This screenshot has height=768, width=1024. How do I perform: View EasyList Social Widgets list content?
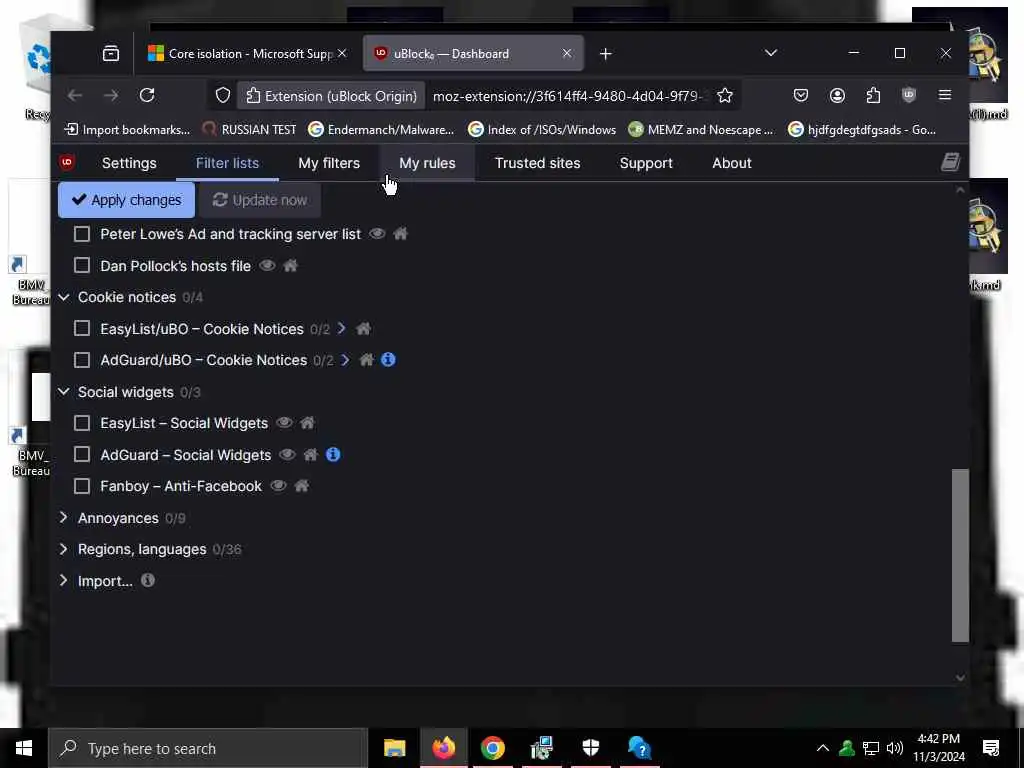click(284, 423)
